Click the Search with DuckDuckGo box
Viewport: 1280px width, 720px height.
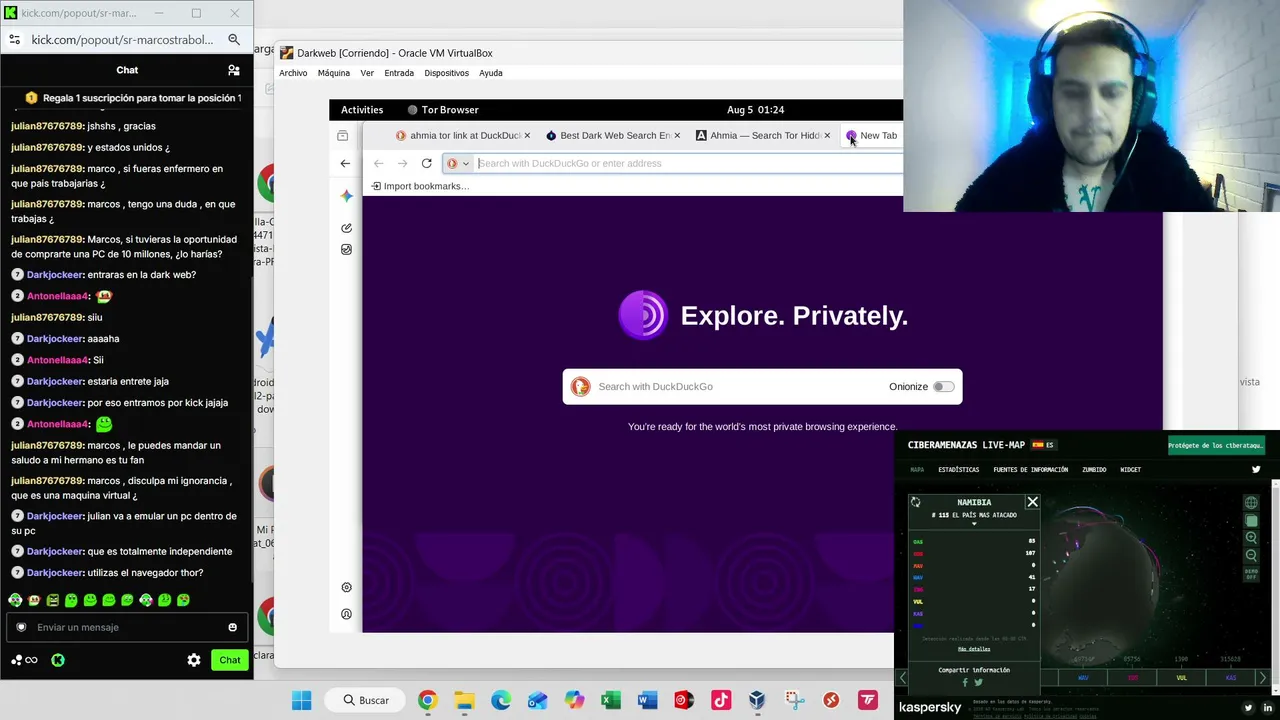click(x=762, y=387)
